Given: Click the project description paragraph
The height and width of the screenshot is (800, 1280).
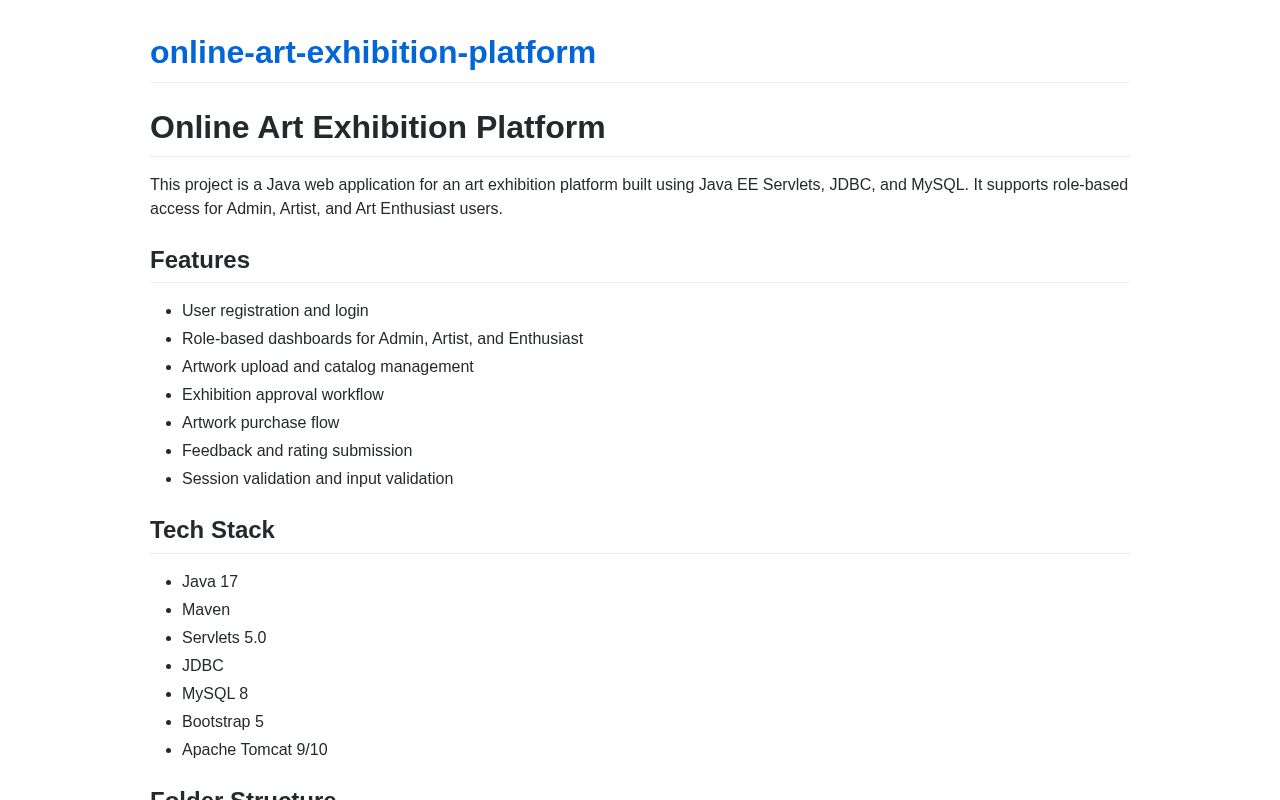Looking at the screenshot, I should click(640, 197).
